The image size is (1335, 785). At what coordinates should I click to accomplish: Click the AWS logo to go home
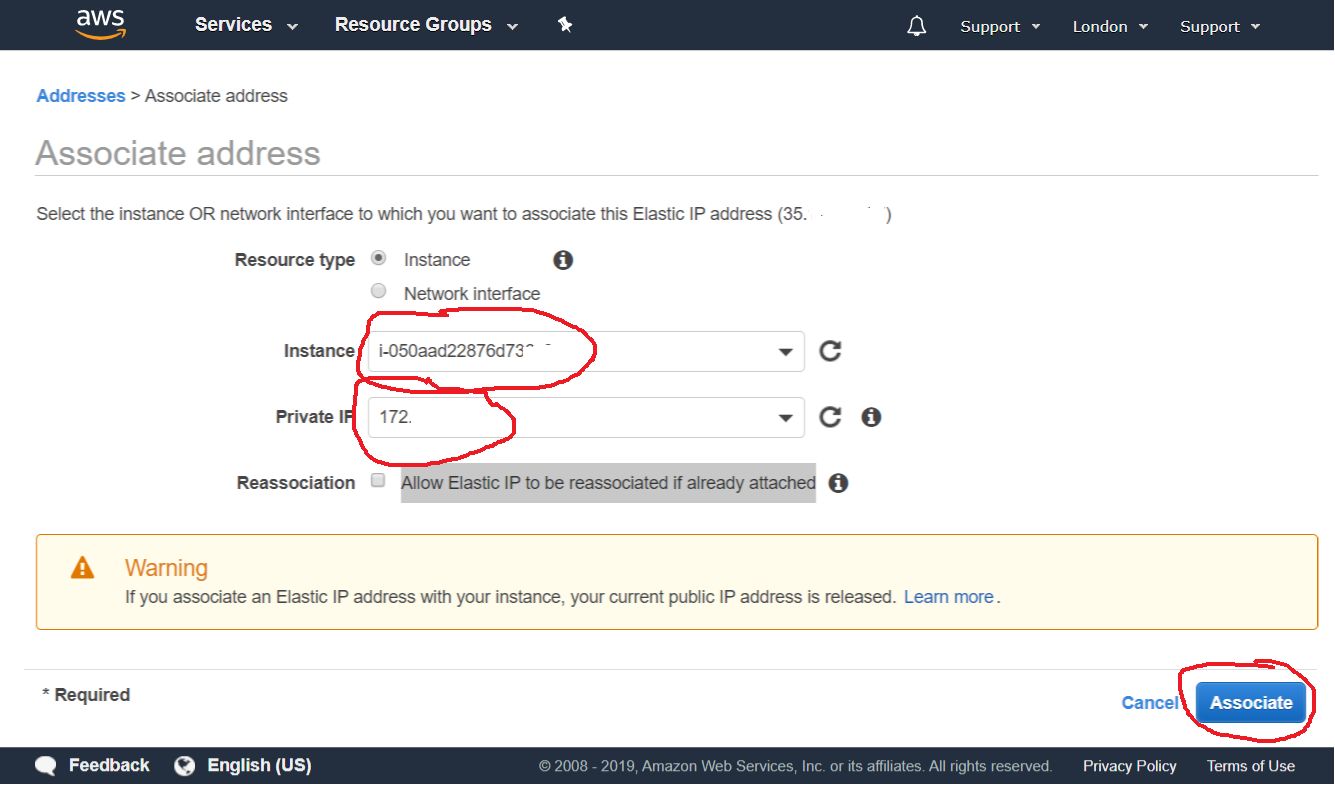click(100, 24)
